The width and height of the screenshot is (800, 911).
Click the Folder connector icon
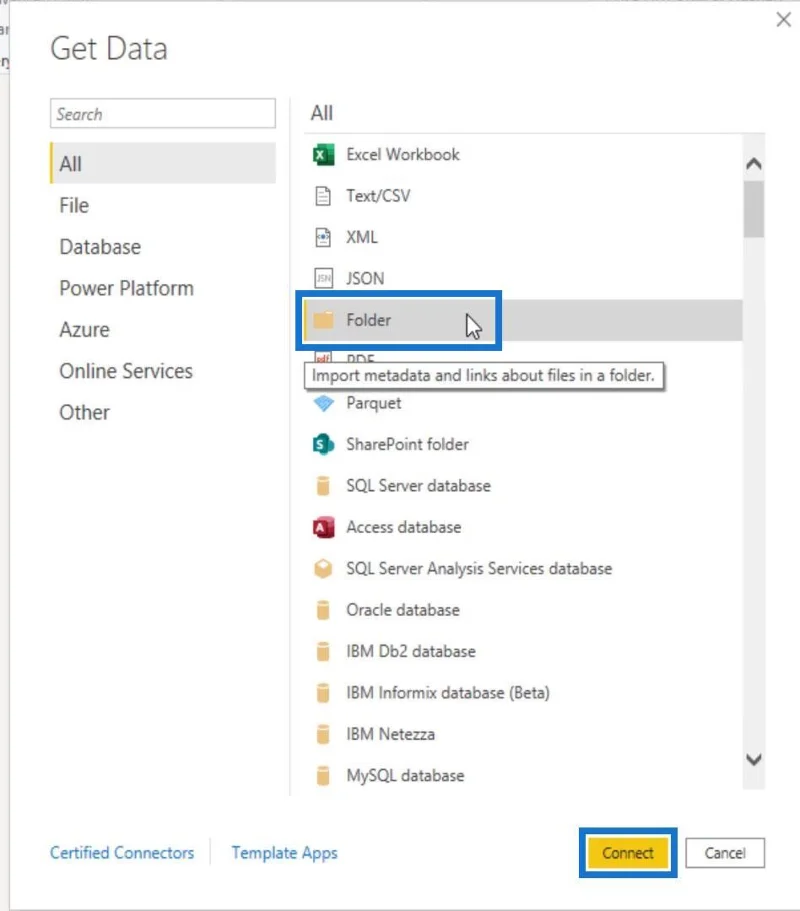point(324,320)
